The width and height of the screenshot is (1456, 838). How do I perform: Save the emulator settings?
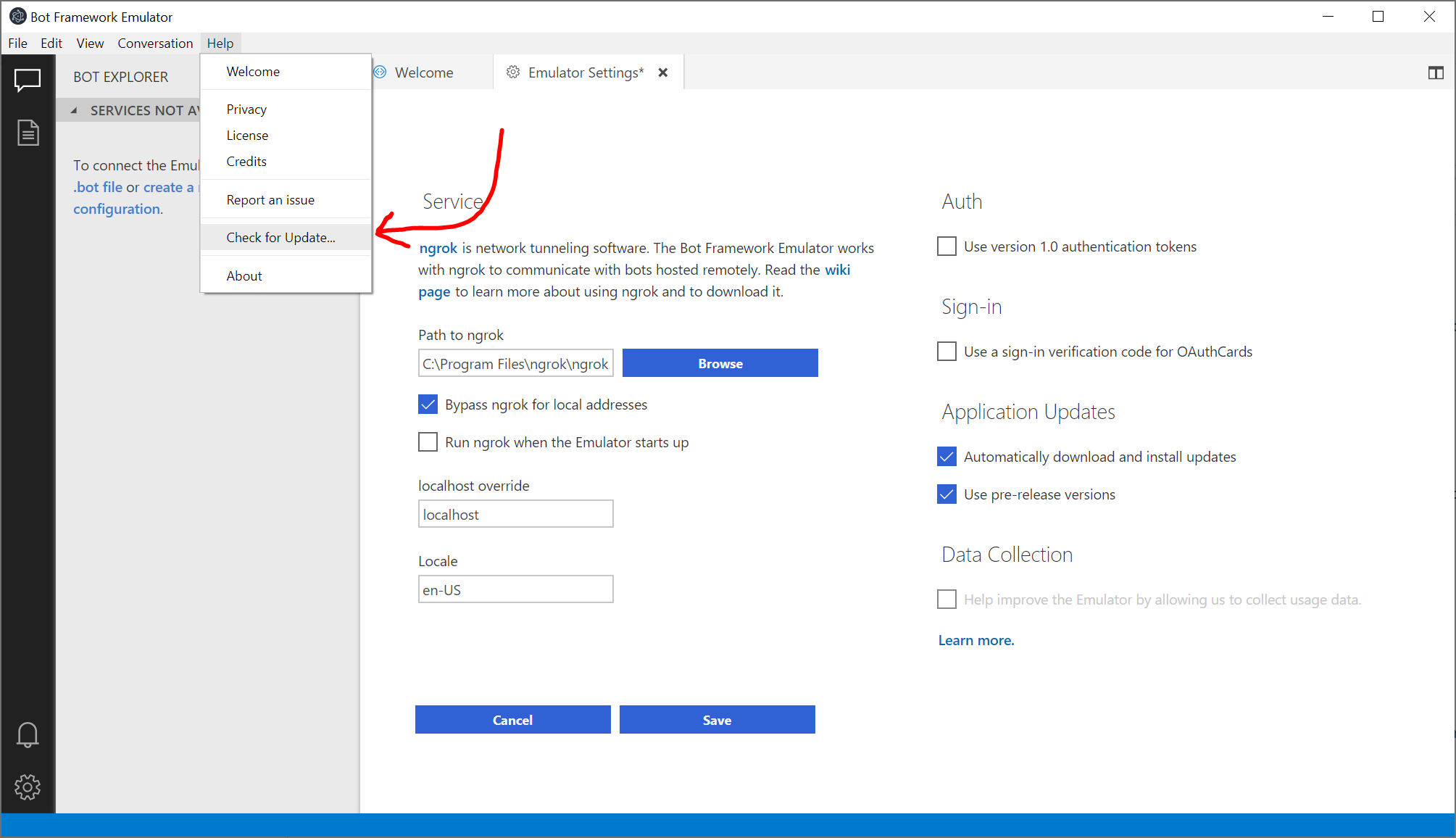tap(717, 720)
